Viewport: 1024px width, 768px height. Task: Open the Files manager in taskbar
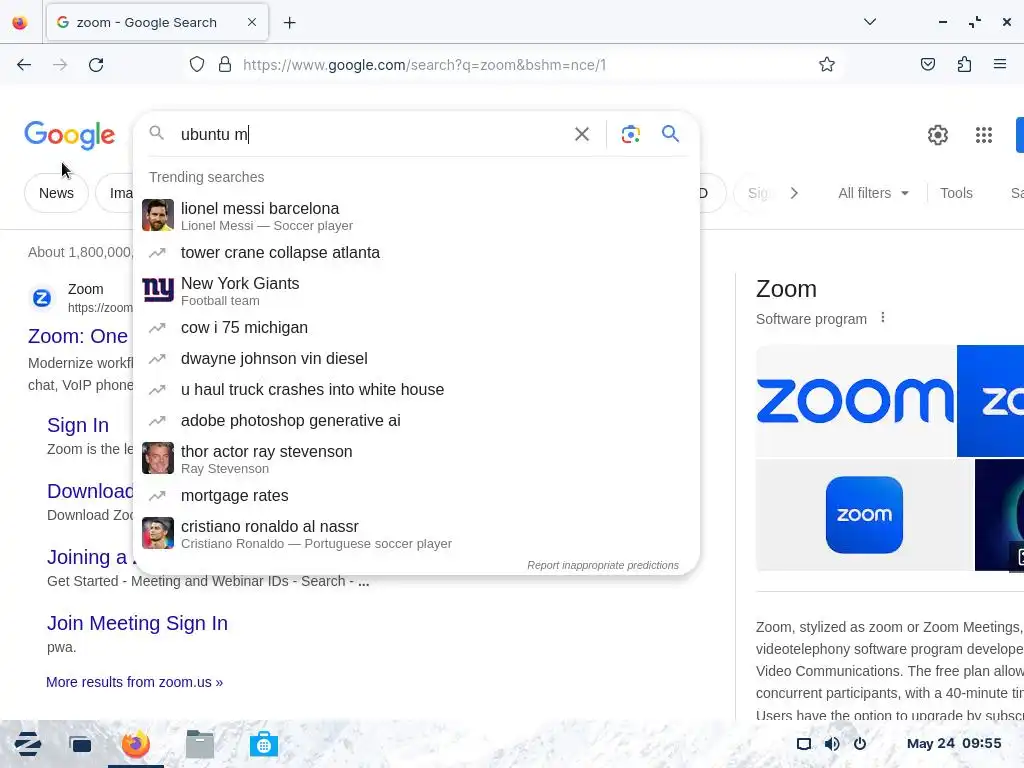200,744
